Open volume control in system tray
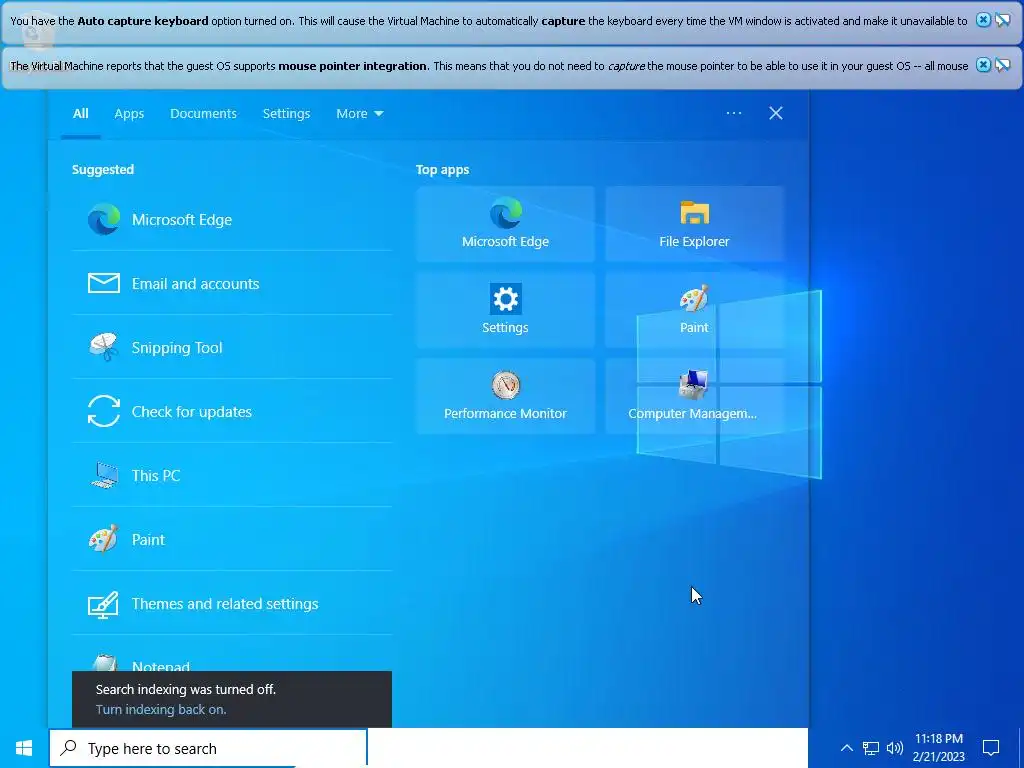Viewport: 1024px width, 768px height. (895, 748)
